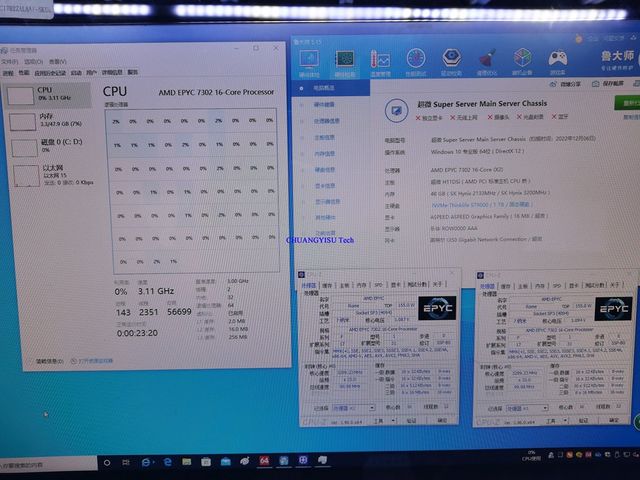The width and height of the screenshot is (640, 480).
Task: Open the temperature management thermometer icon
Action: click(x=380, y=60)
